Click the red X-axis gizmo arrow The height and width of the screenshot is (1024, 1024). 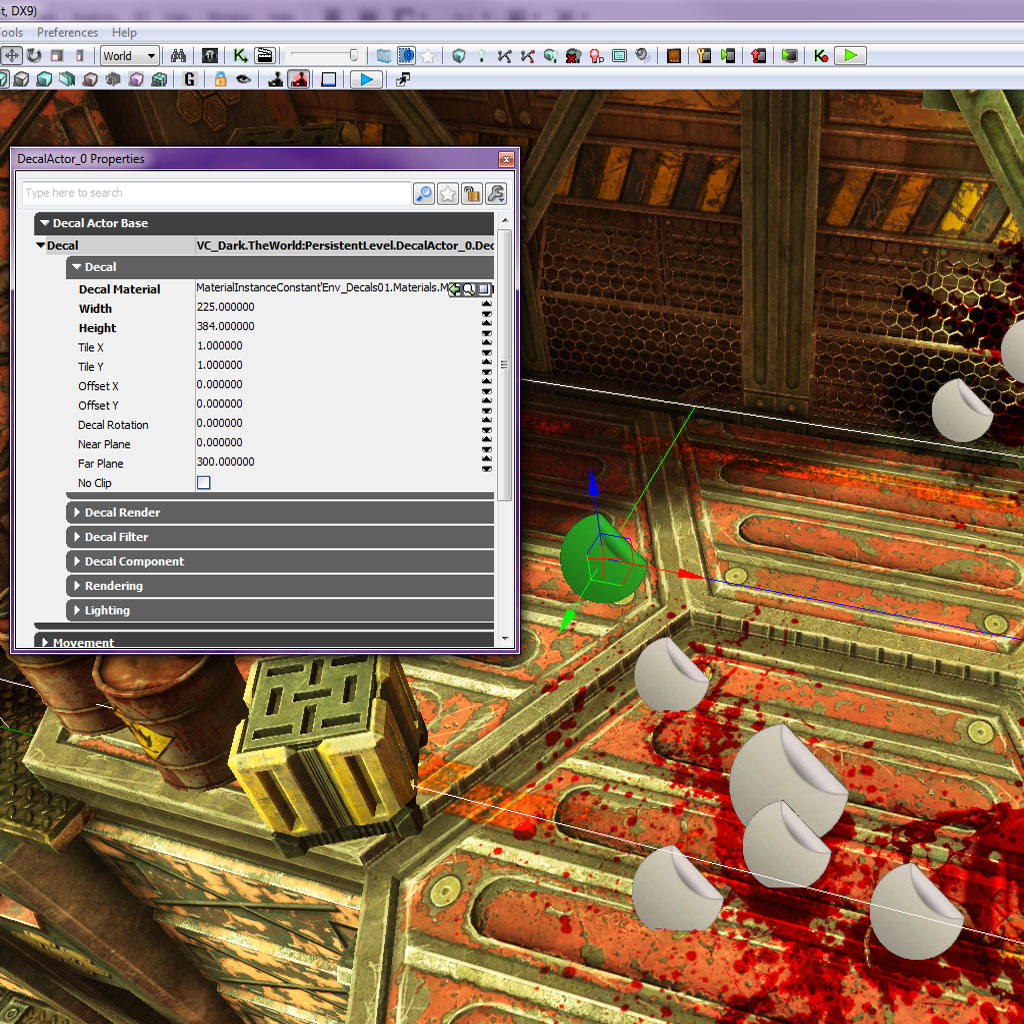click(690, 575)
